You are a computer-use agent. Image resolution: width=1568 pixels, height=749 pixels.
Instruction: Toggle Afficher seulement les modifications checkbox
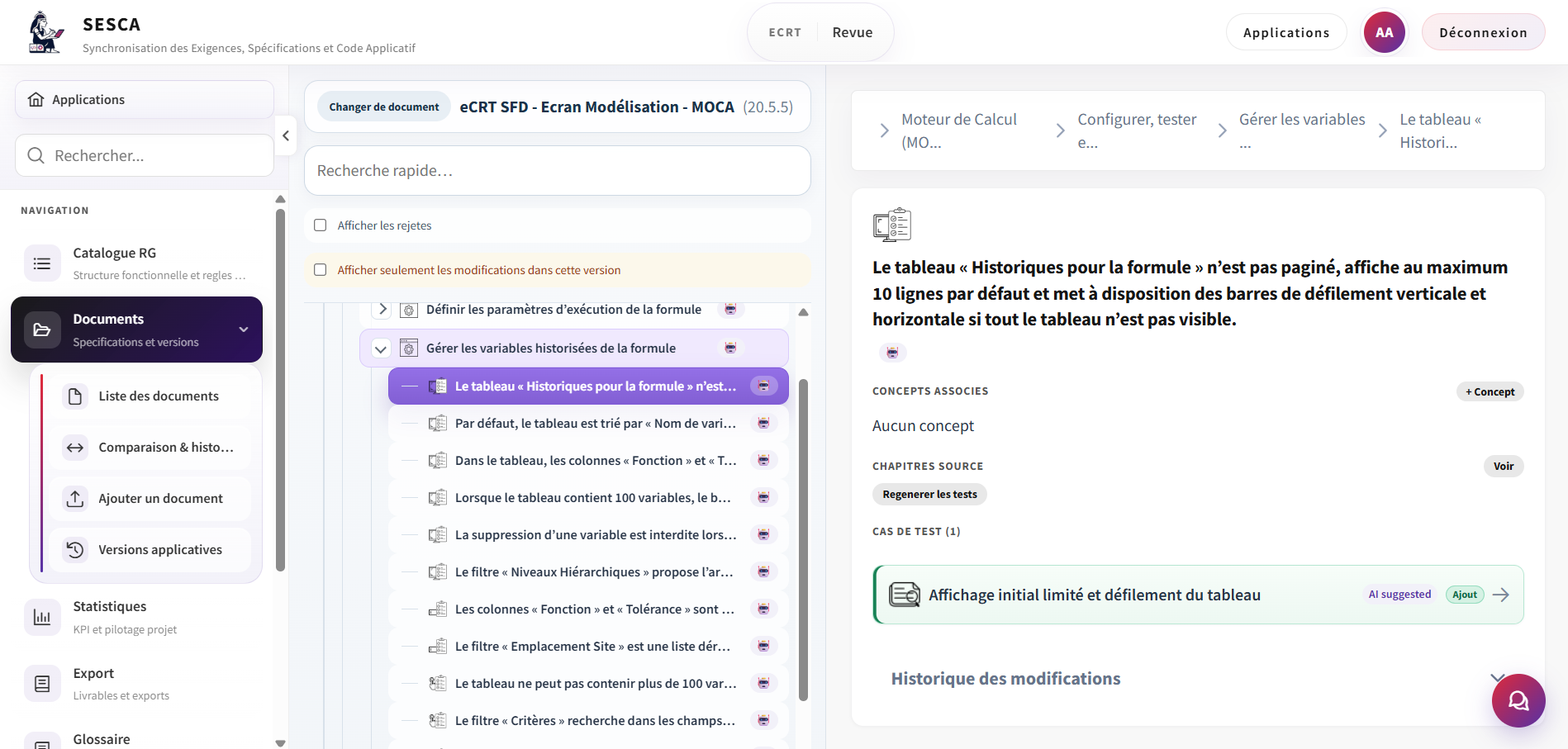tap(321, 270)
